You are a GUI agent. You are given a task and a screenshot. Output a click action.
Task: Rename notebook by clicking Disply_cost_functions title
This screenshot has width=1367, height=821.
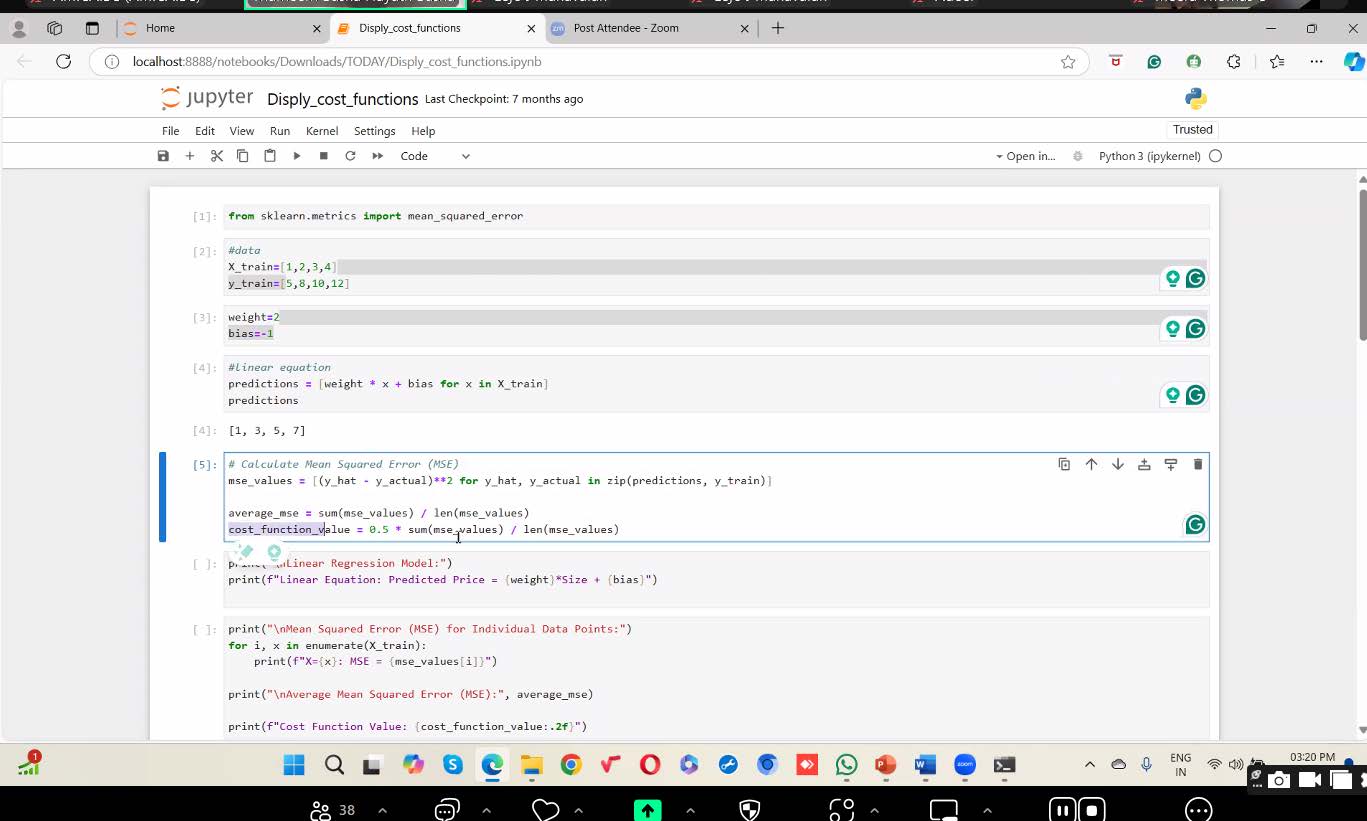tap(342, 99)
